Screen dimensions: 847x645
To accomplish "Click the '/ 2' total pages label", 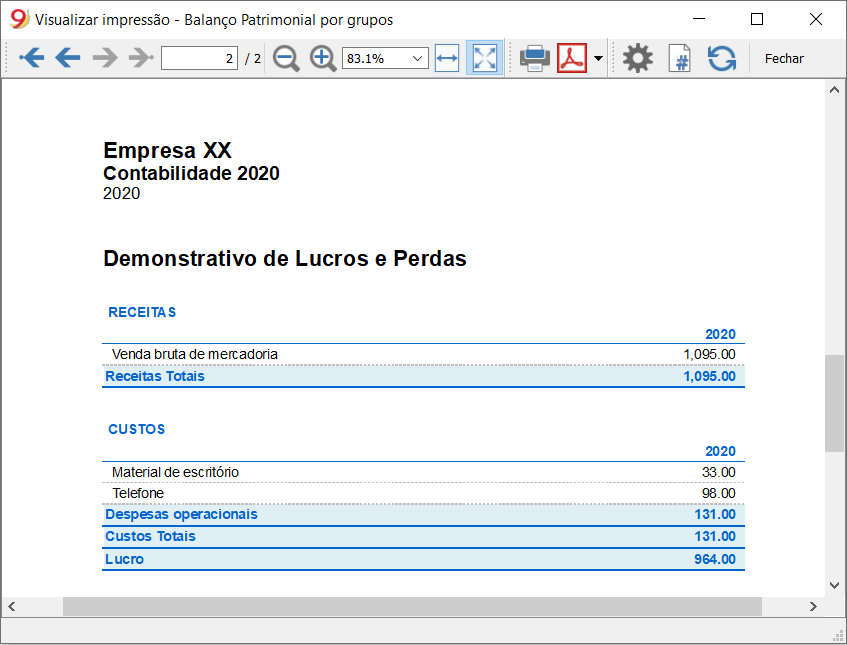I will pyautogui.click(x=252, y=58).
